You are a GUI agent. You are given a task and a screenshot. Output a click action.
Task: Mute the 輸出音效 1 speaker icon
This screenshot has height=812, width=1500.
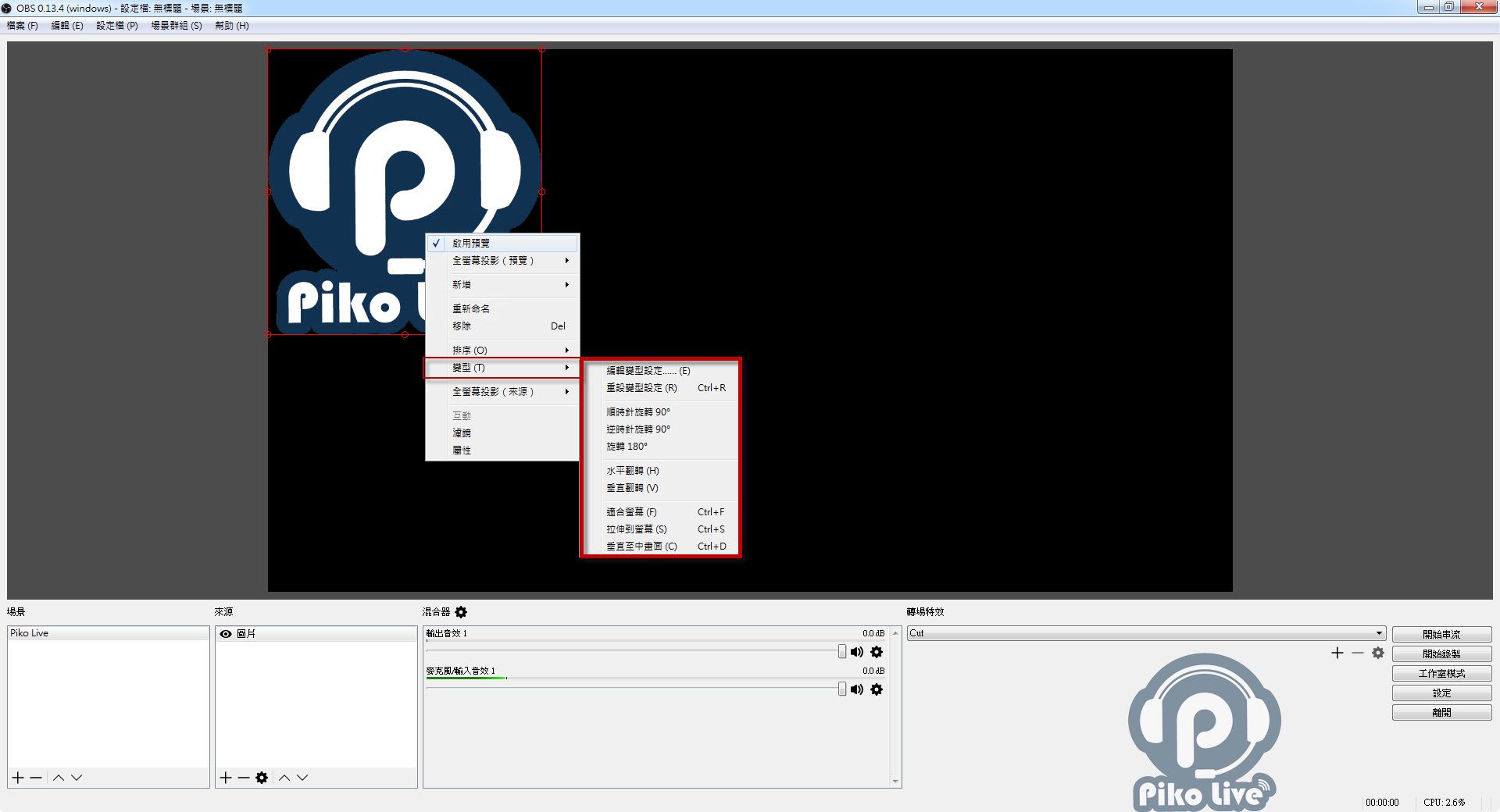point(857,652)
